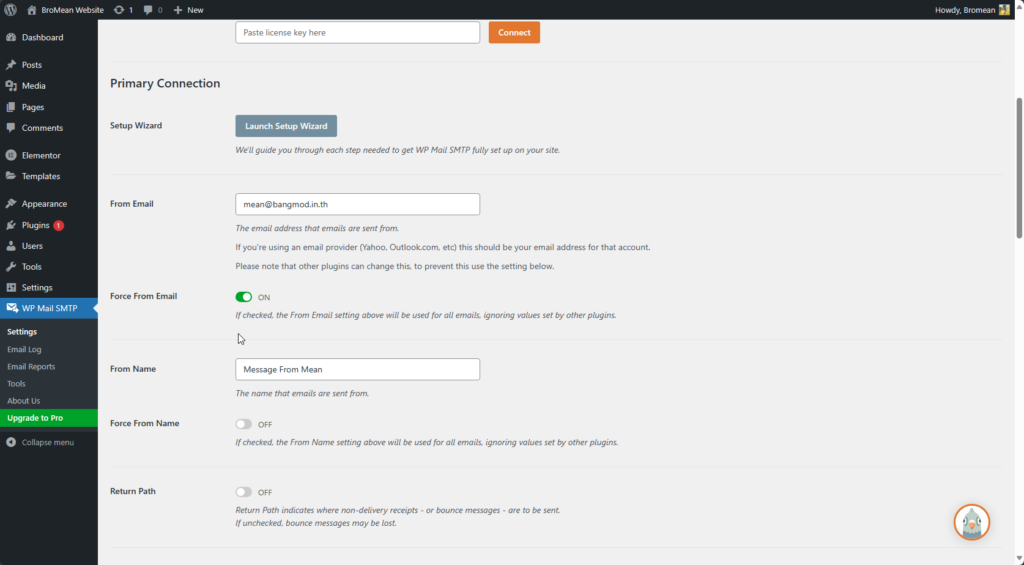
Task: Click the Elementor icon in sidebar
Action: point(11,156)
